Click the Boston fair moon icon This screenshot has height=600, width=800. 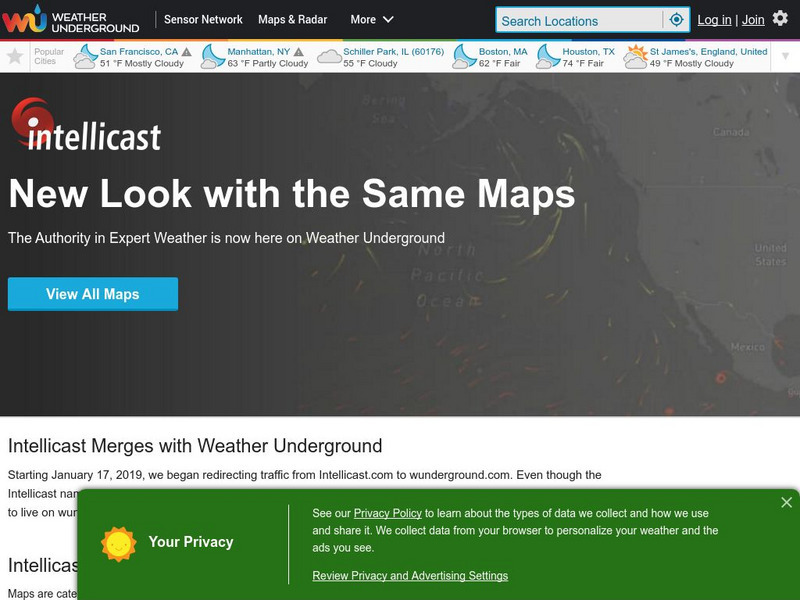tap(464, 57)
